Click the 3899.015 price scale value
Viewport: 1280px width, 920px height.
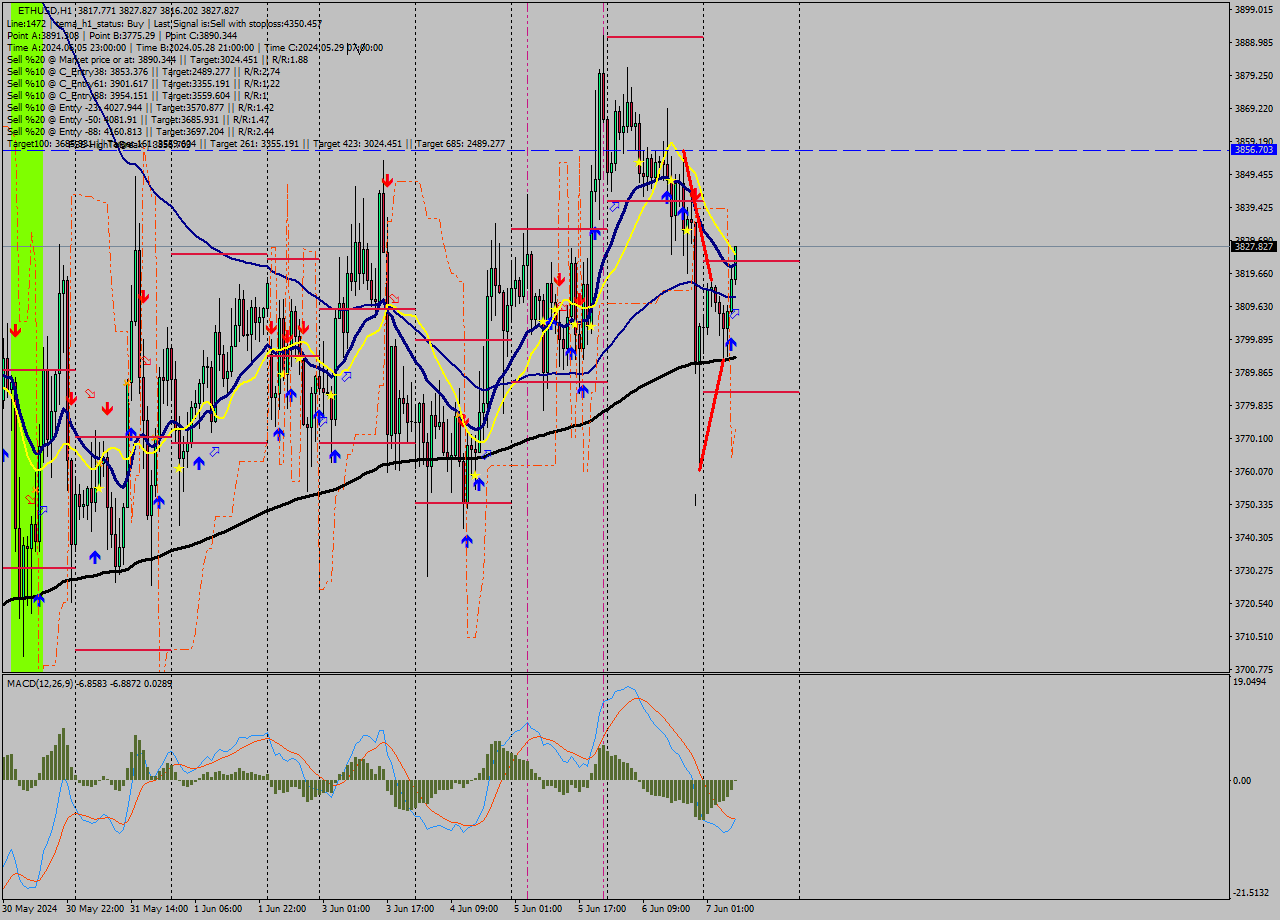[x=1253, y=9]
